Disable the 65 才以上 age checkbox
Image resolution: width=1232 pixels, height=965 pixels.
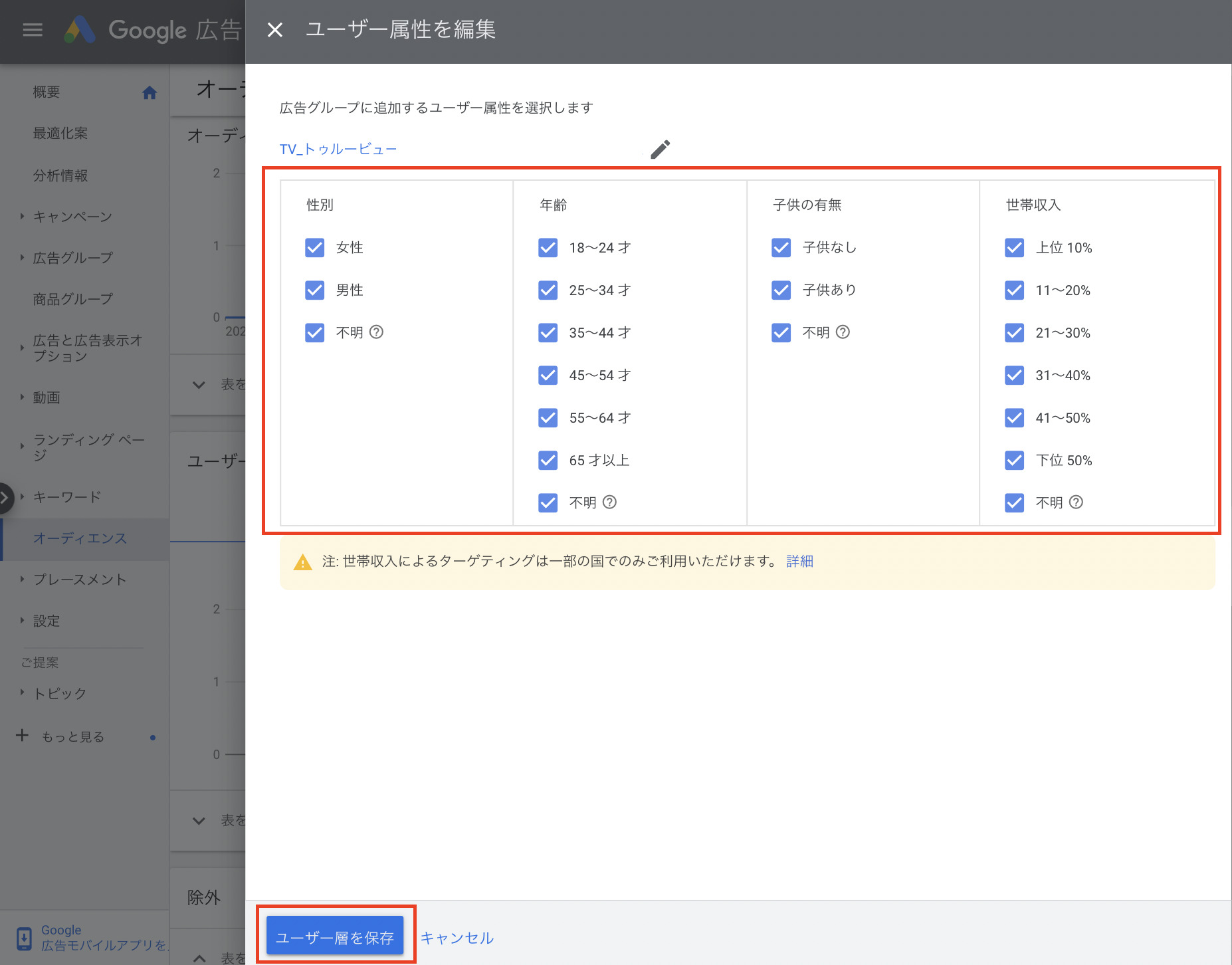[548, 460]
